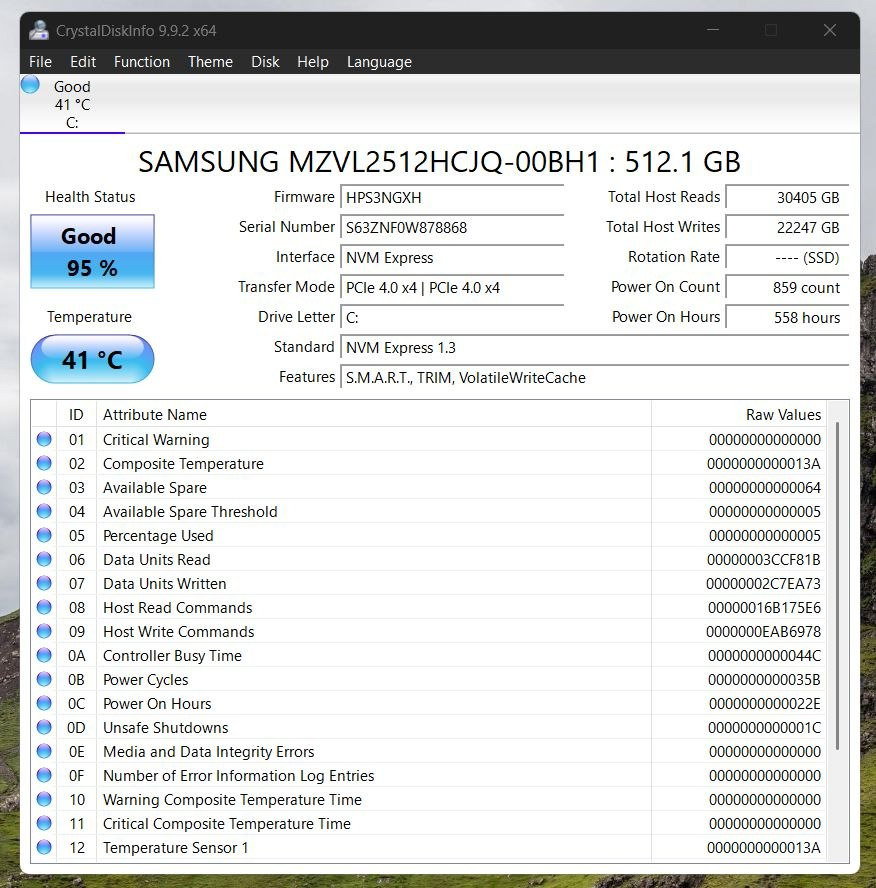Open the Function menu

pos(142,62)
